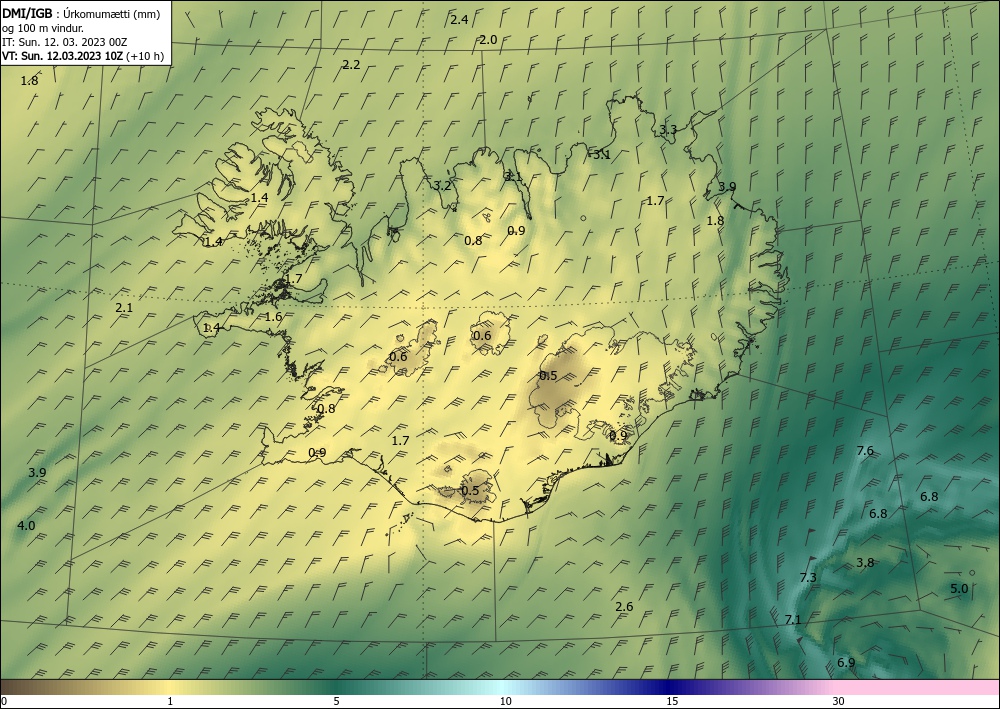Click the 2.1 value west of Iceland
Image resolution: width=1000 pixels, height=709 pixels.
tap(124, 308)
